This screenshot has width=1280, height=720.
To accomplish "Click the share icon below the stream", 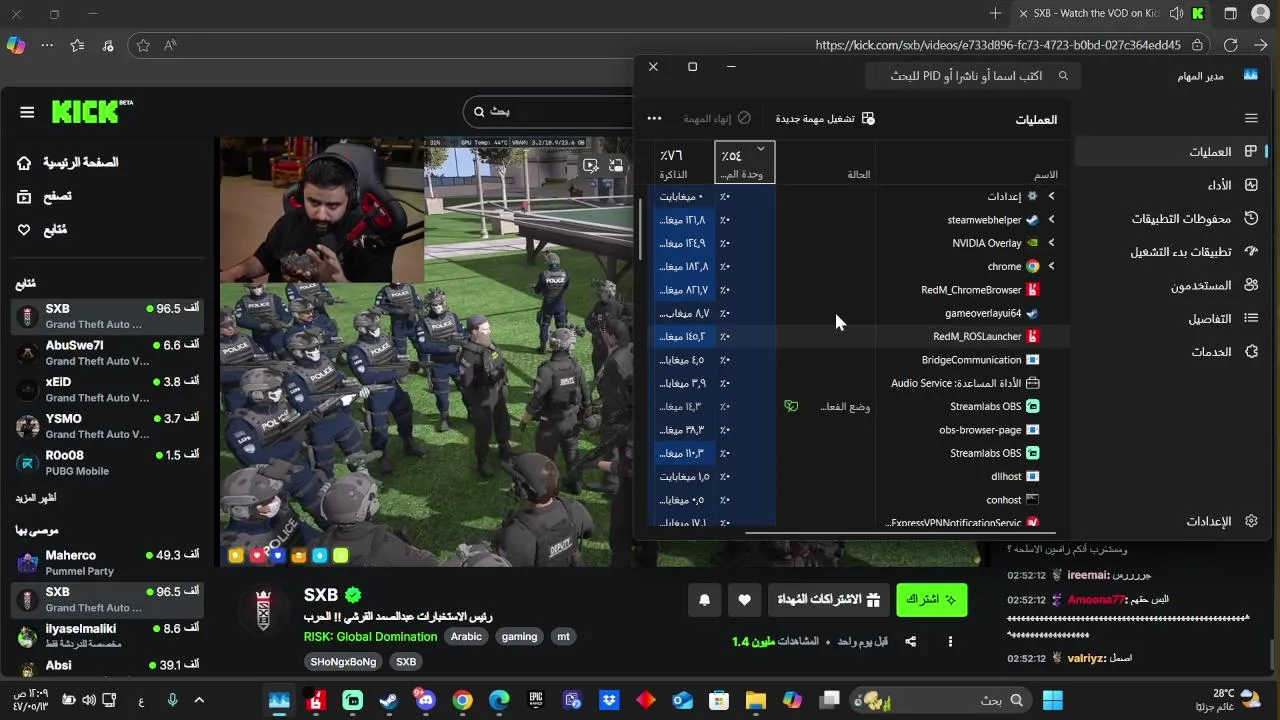I will pos(910,641).
